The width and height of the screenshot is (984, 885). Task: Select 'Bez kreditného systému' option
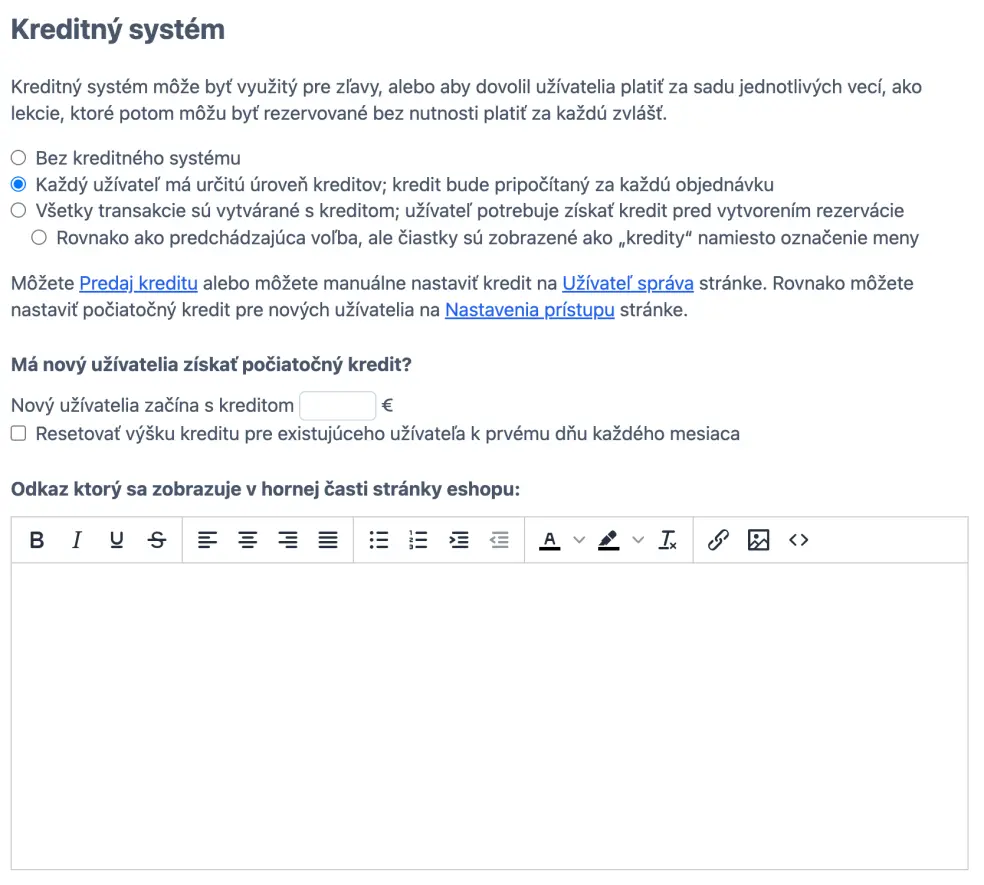pyautogui.click(x=18, y=158)
